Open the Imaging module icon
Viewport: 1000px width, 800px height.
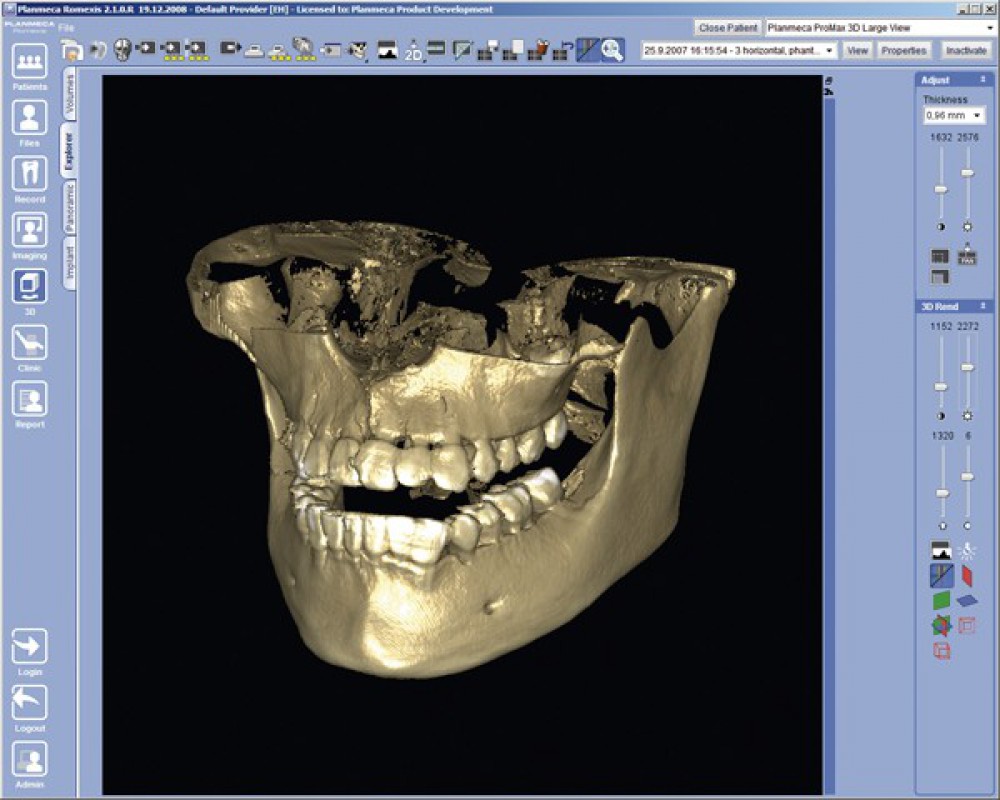[x=30, y=231]
